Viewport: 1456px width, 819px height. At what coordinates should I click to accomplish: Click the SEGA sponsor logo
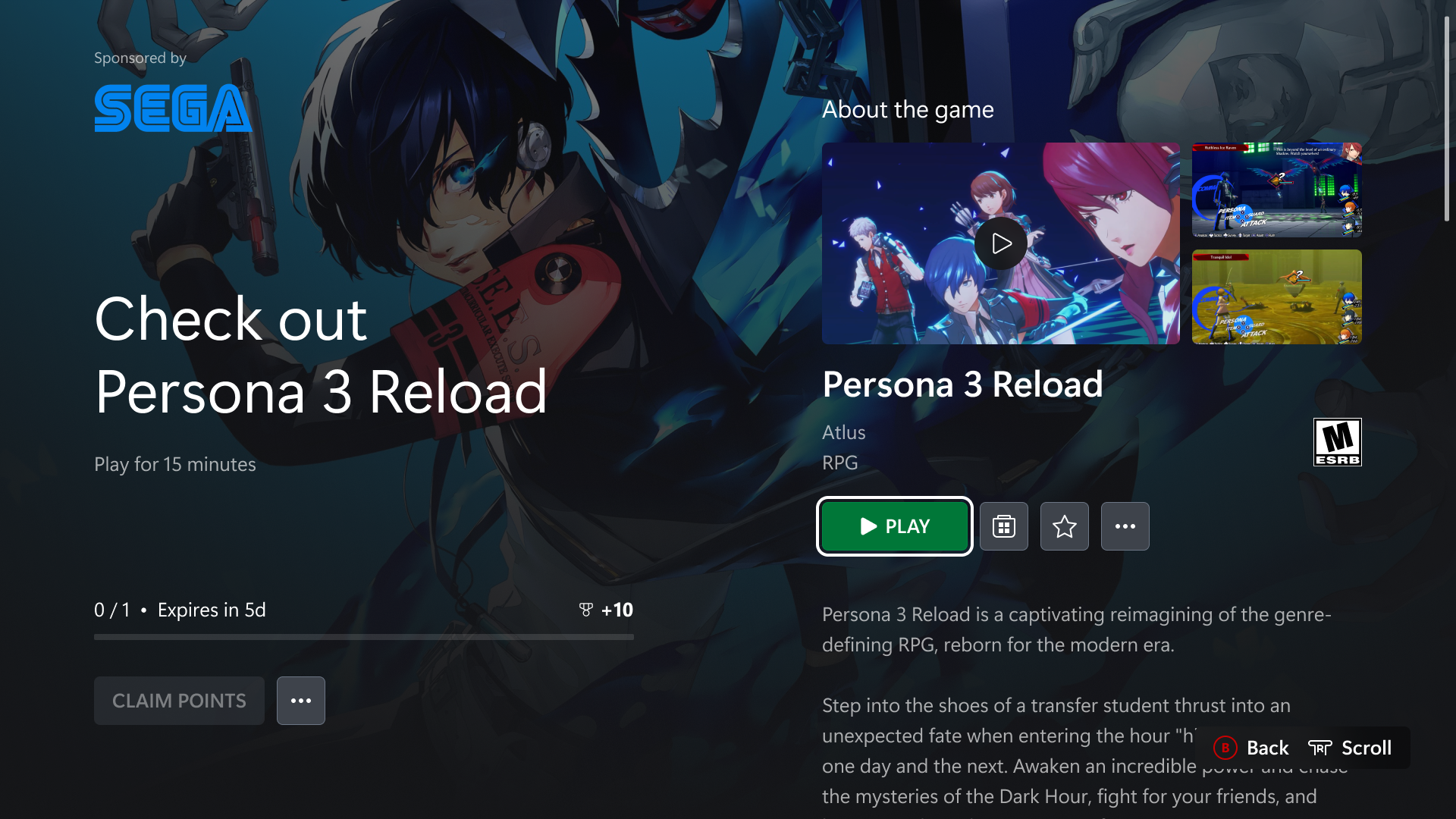point(174,108)
